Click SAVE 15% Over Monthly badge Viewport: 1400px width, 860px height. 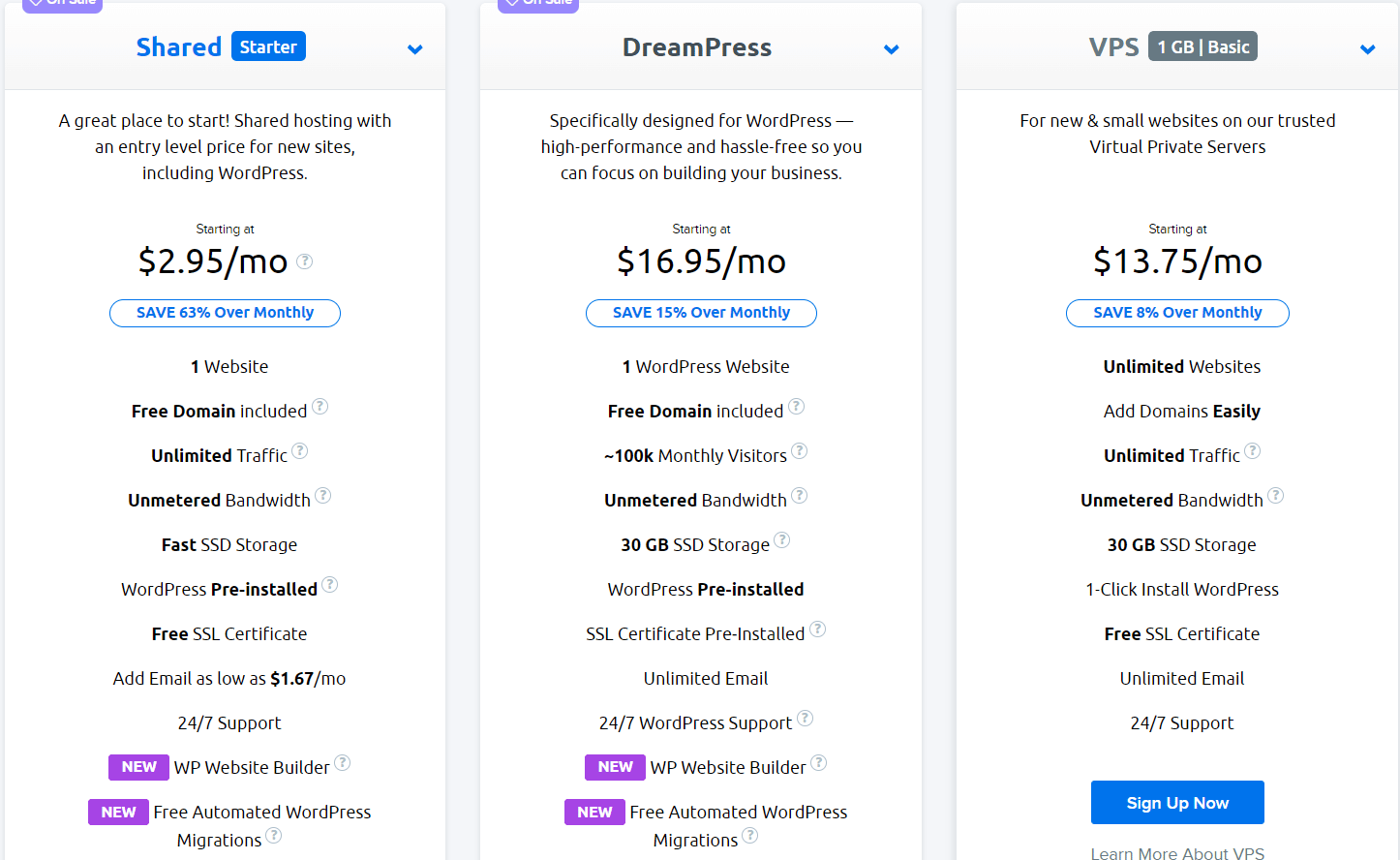coord(701,313)
